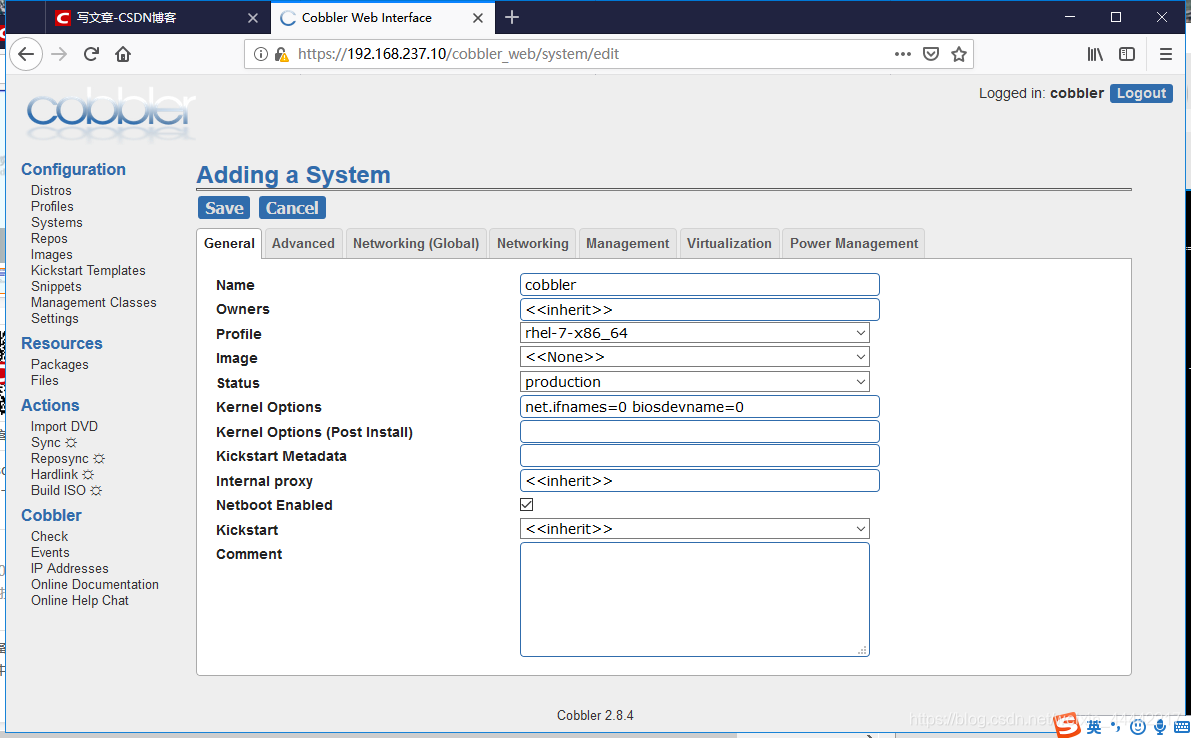Open Management Classes link

[x=93, y=302]
